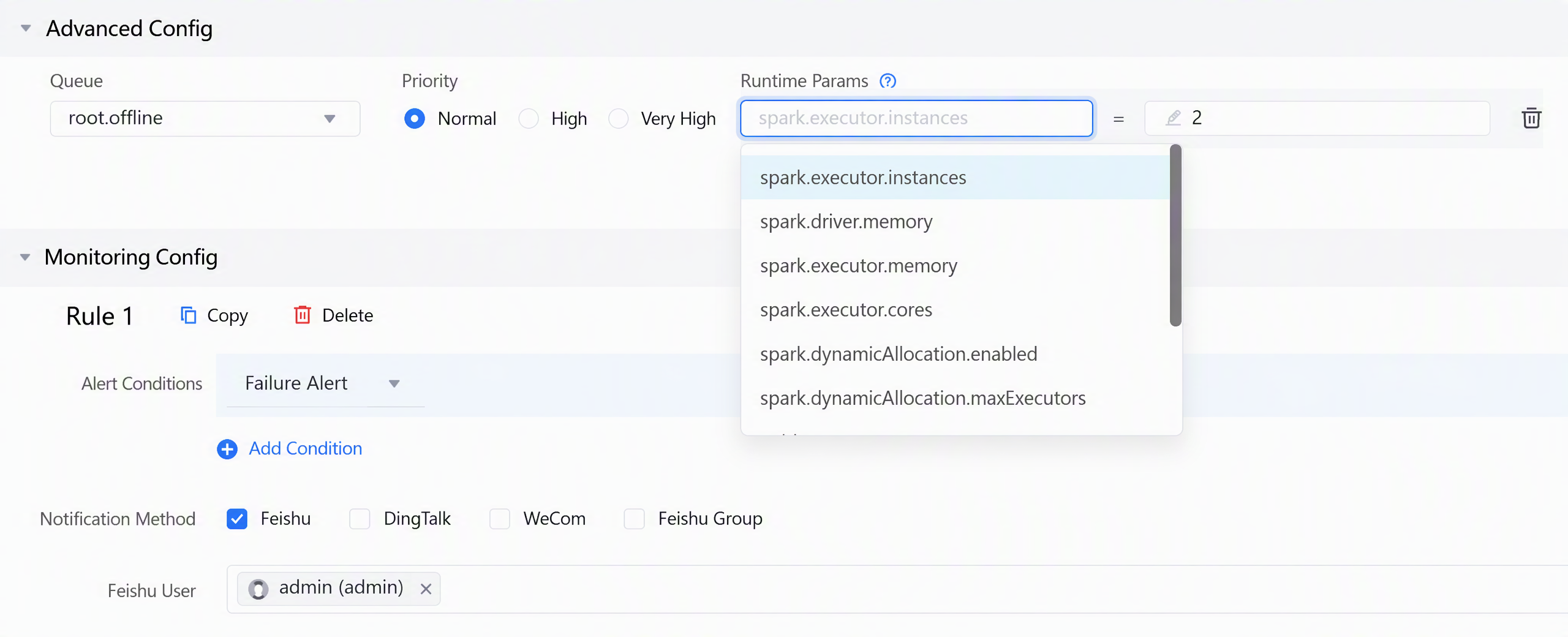The height and width of the screenshot is (637, 1568).
Task: Open the Failure Alert conditions dropdown
Action: point(325,384)
